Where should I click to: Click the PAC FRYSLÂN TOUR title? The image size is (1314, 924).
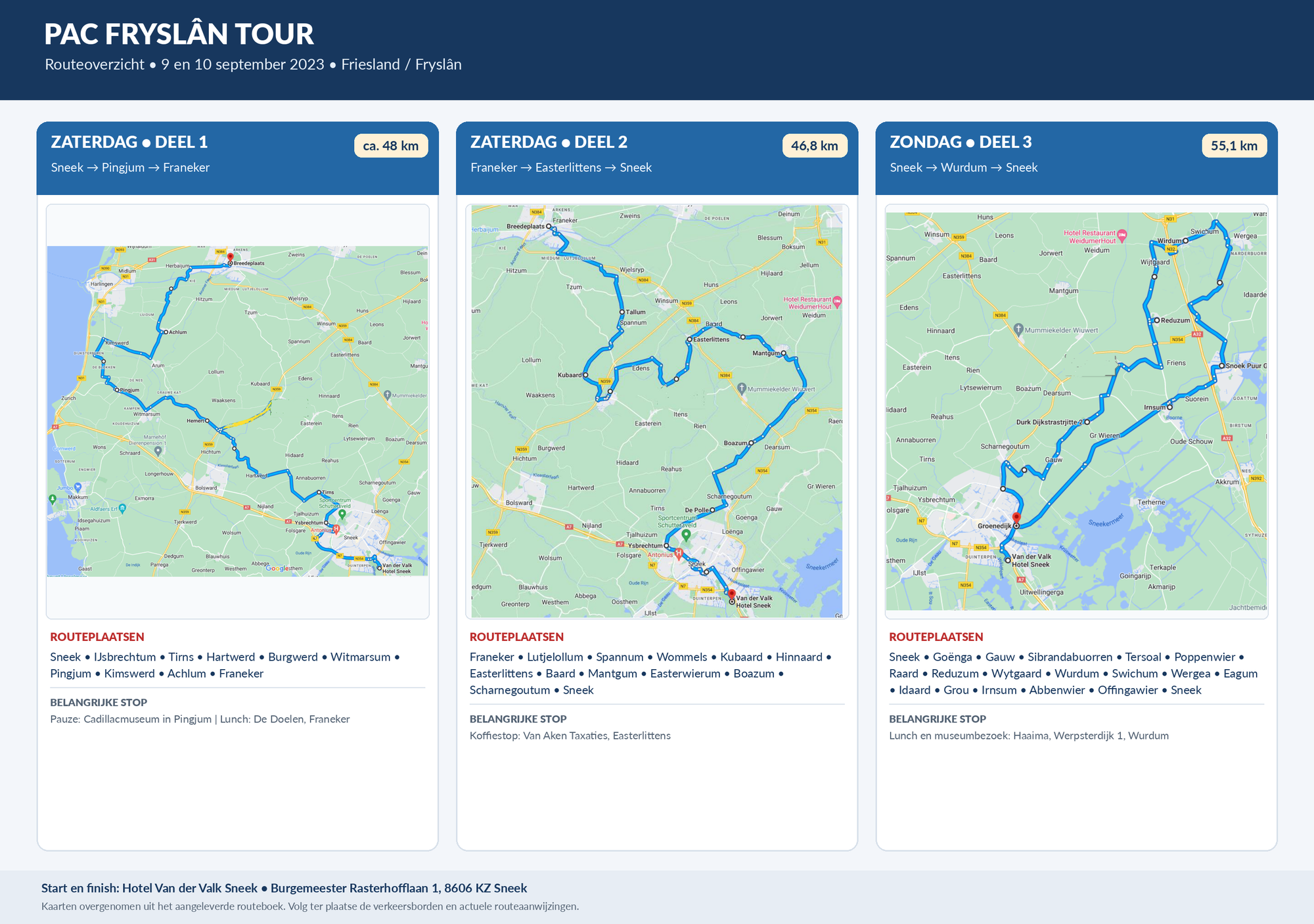[x=179, y=34]
